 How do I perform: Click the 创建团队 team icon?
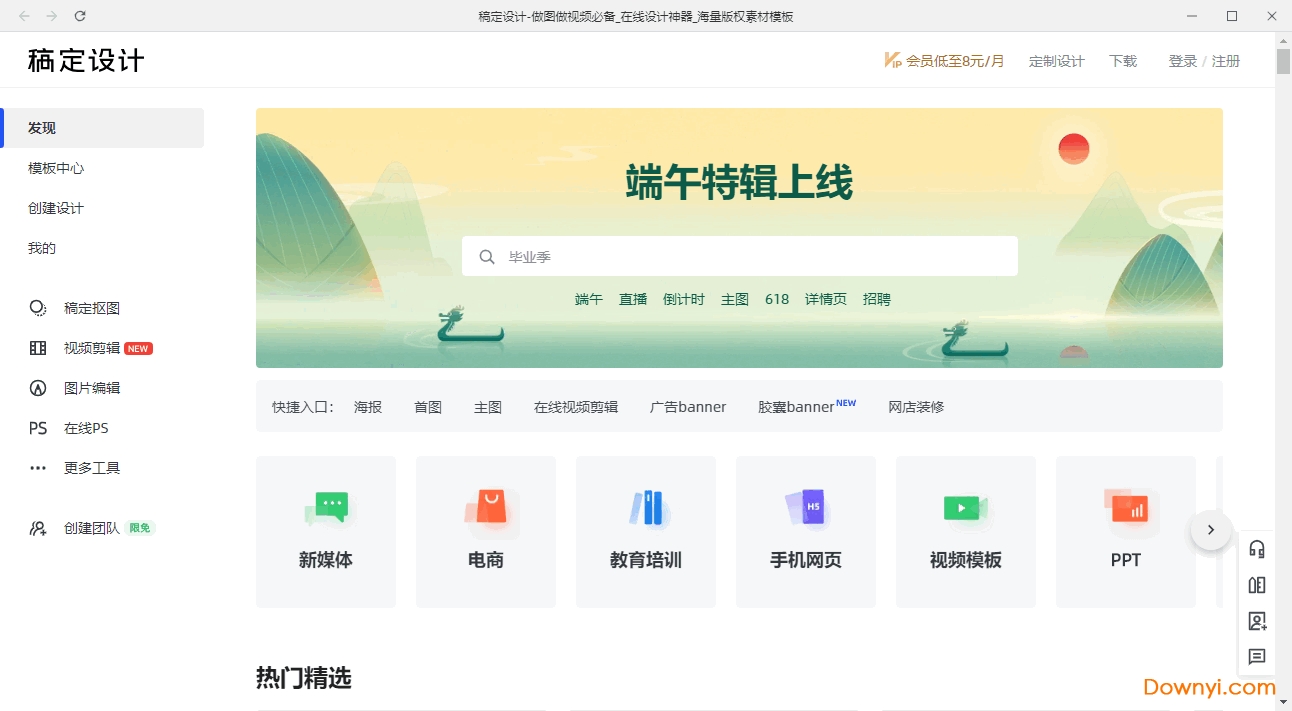pos(38,528)
